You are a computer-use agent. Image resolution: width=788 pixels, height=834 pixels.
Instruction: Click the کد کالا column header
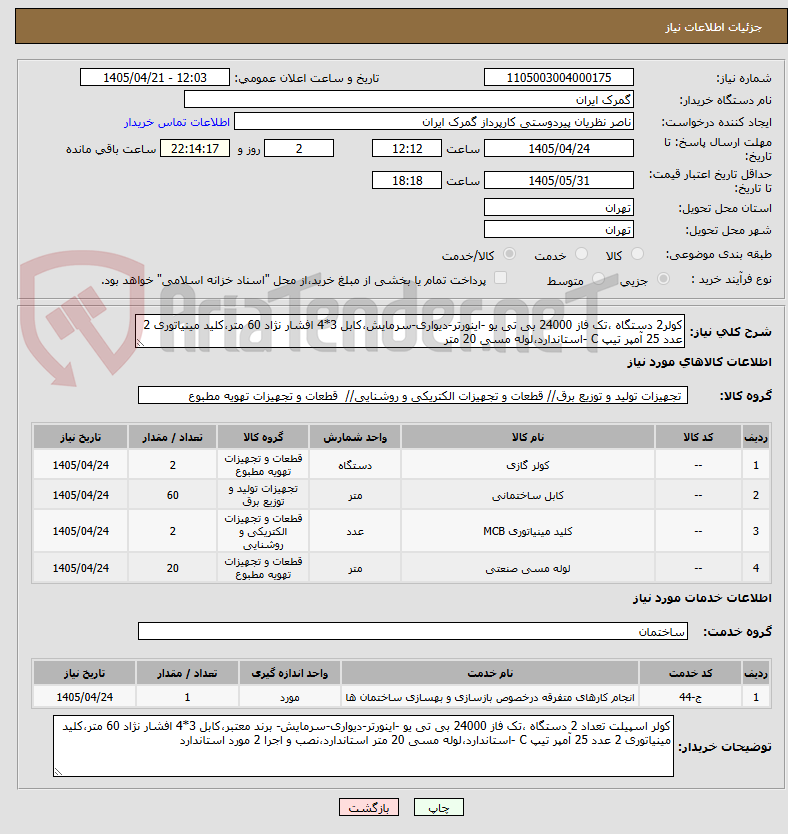pyautogui.click(x=698, y=437)
